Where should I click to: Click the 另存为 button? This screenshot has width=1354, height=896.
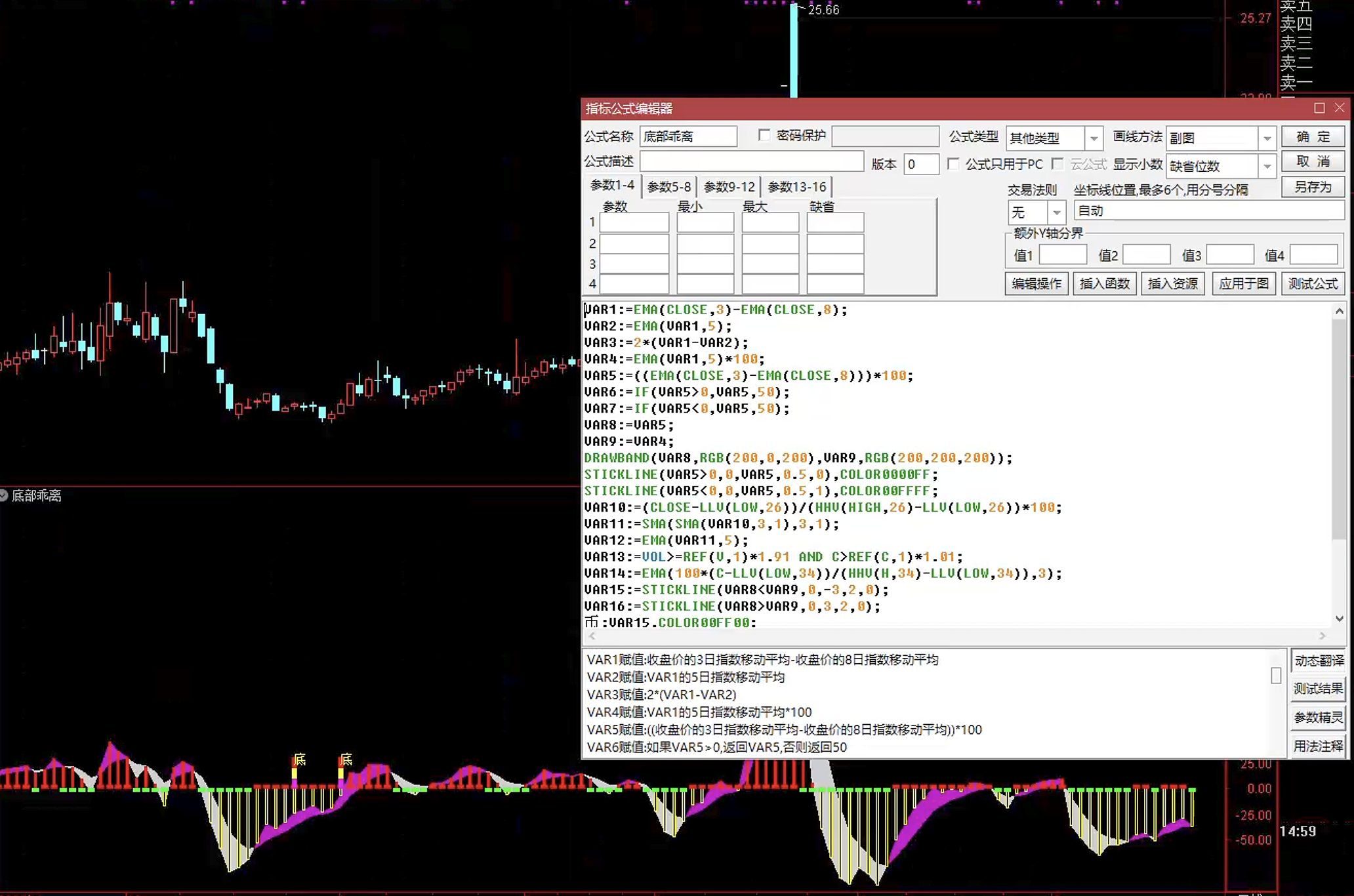point(1313,187)
